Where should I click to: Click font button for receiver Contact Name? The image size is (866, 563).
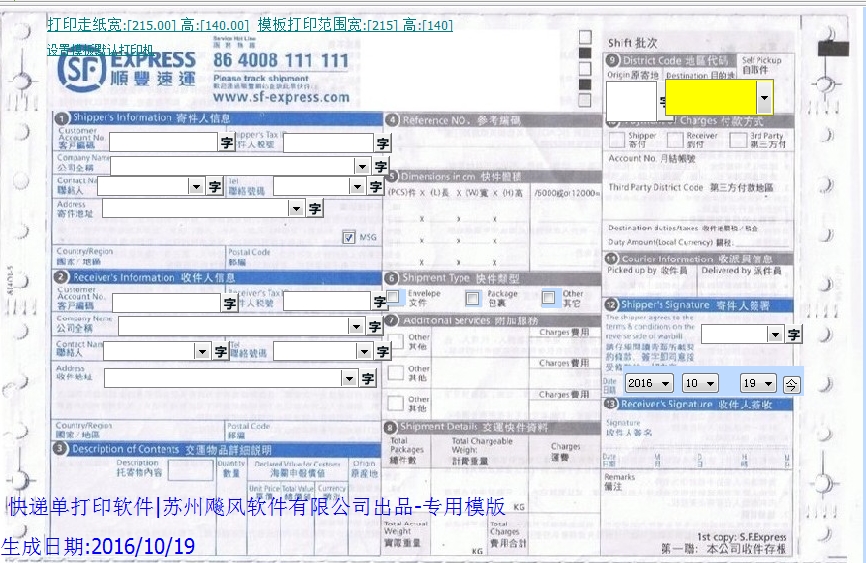(220, 351)
